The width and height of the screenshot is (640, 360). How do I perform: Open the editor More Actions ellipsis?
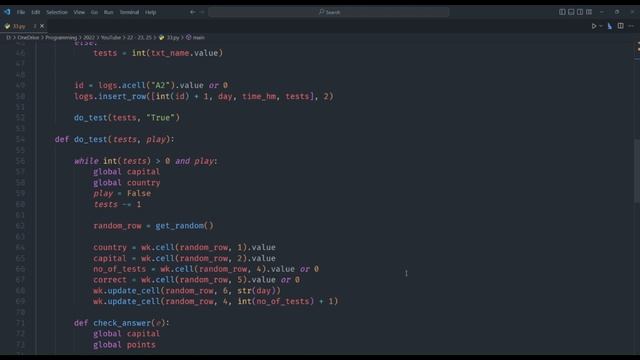631,26
